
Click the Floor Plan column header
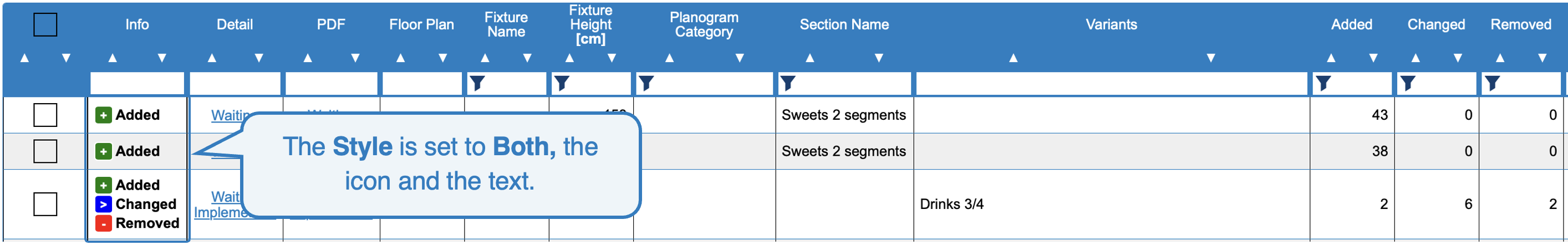(x=422, y=25)
